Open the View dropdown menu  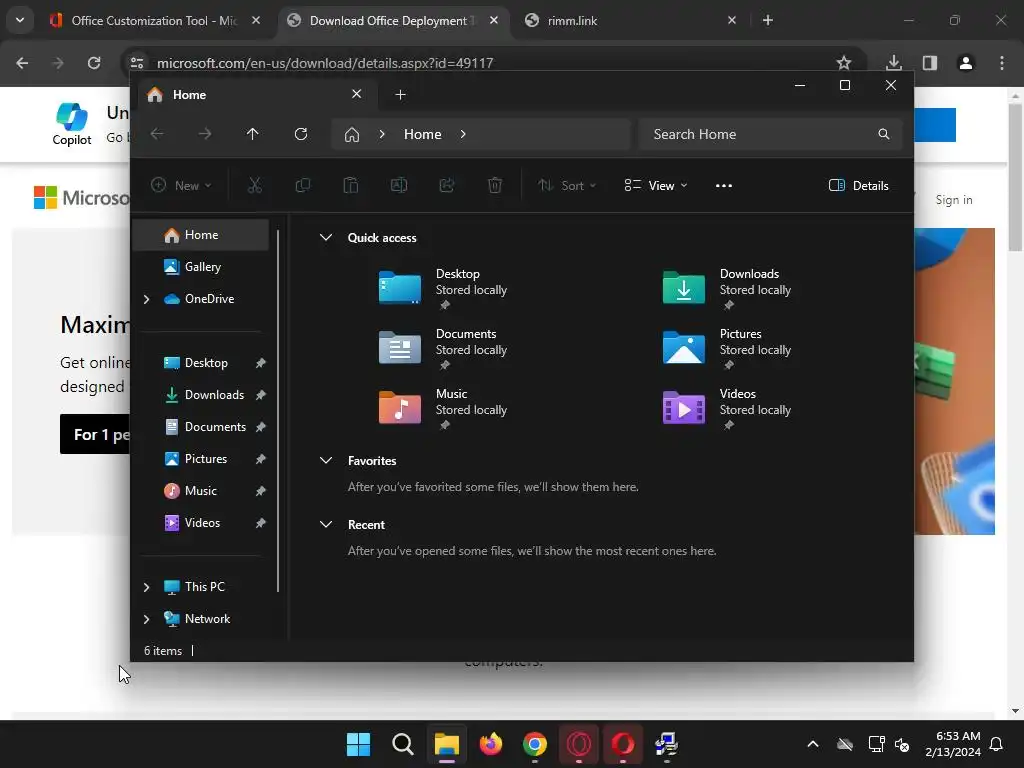pos(656,185)
